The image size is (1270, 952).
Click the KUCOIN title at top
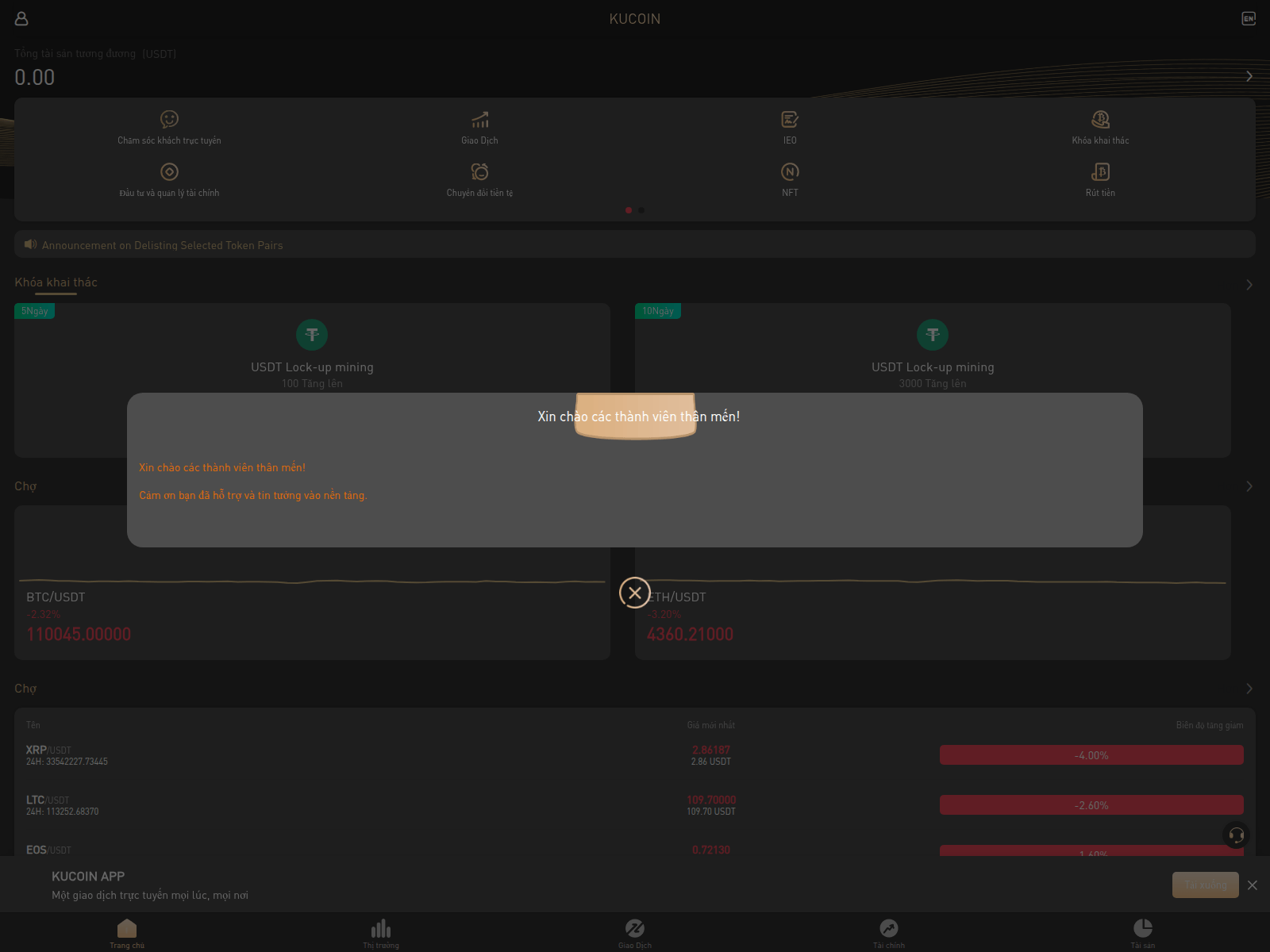click(635, 18)
